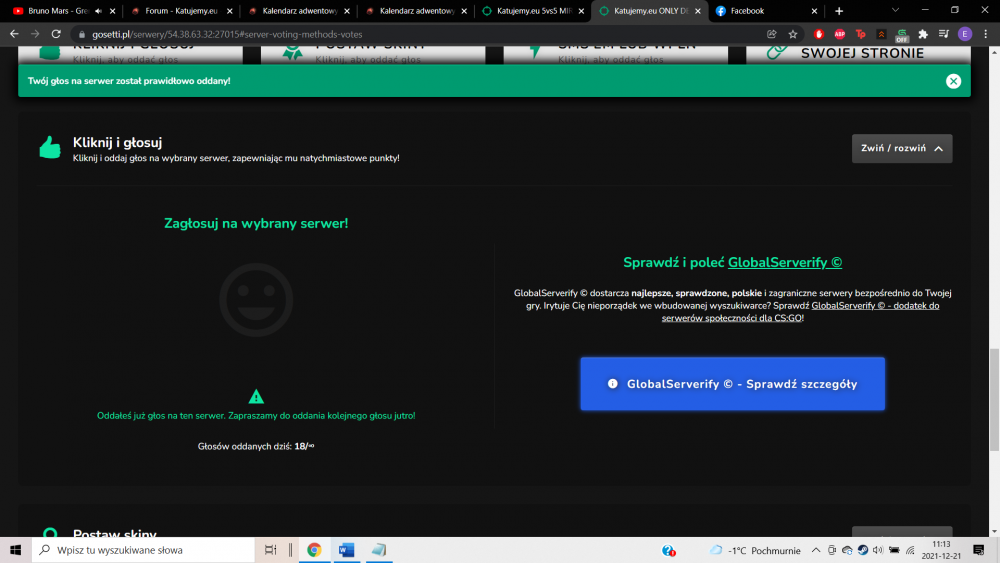Open the Windows notification center

pos(979,550)
